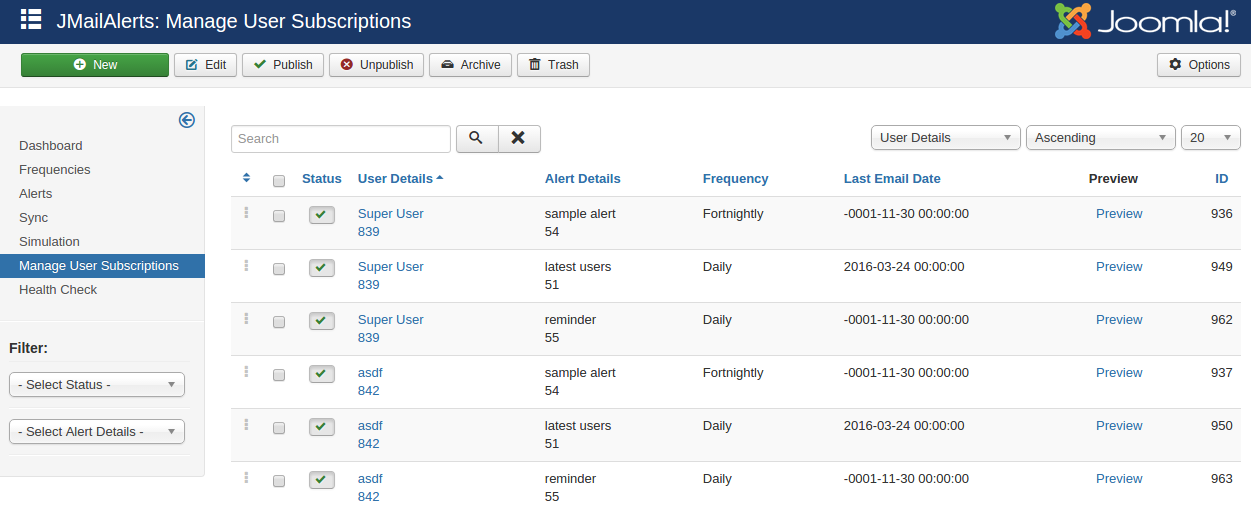Open the Options button
The height and width of the screenshot is (514, 1251).
(x=1199, y=64)
